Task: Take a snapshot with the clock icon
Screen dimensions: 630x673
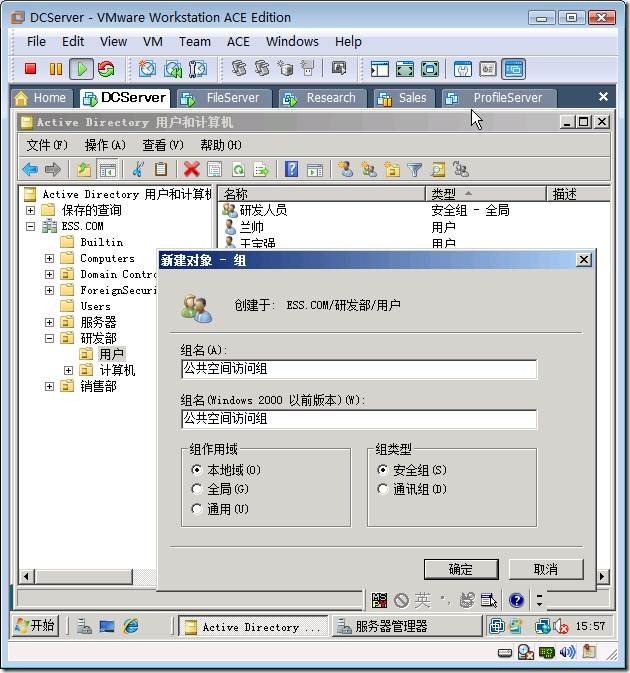Action: (x=147, y=69)
